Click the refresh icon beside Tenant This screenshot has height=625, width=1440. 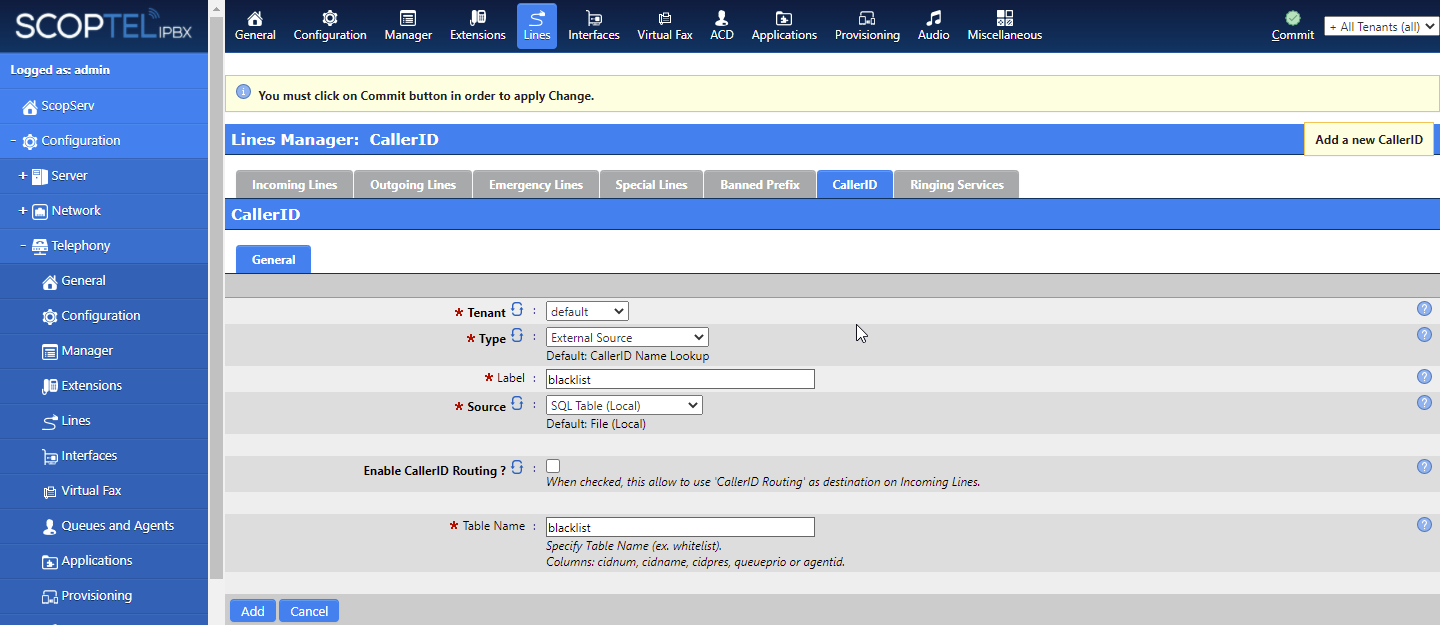517,310
